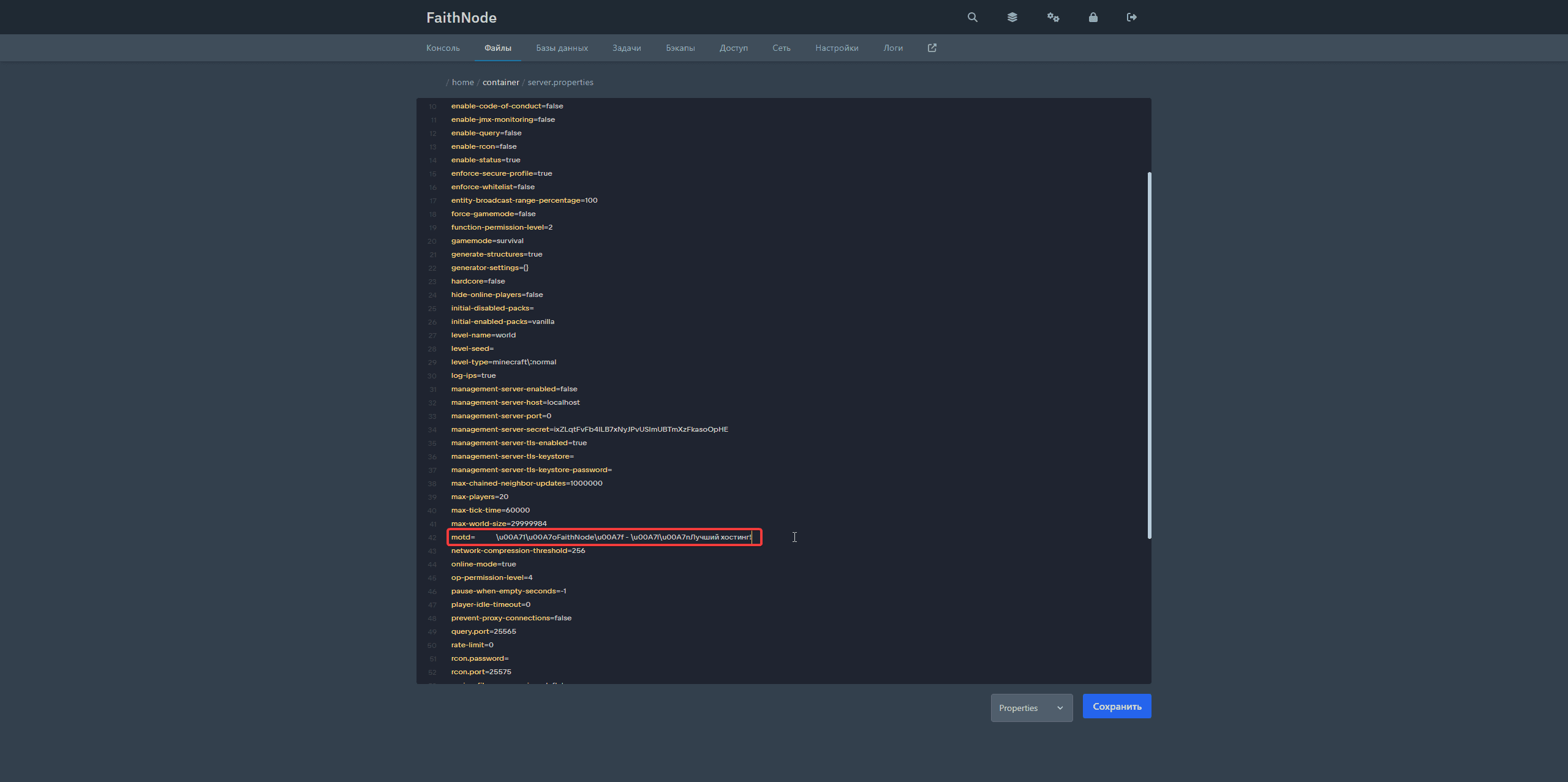Viewport: 1568px width, 782px height.
Task: Click the search magnifier icon
Action: pyautogui.click(x=972, y=17)
